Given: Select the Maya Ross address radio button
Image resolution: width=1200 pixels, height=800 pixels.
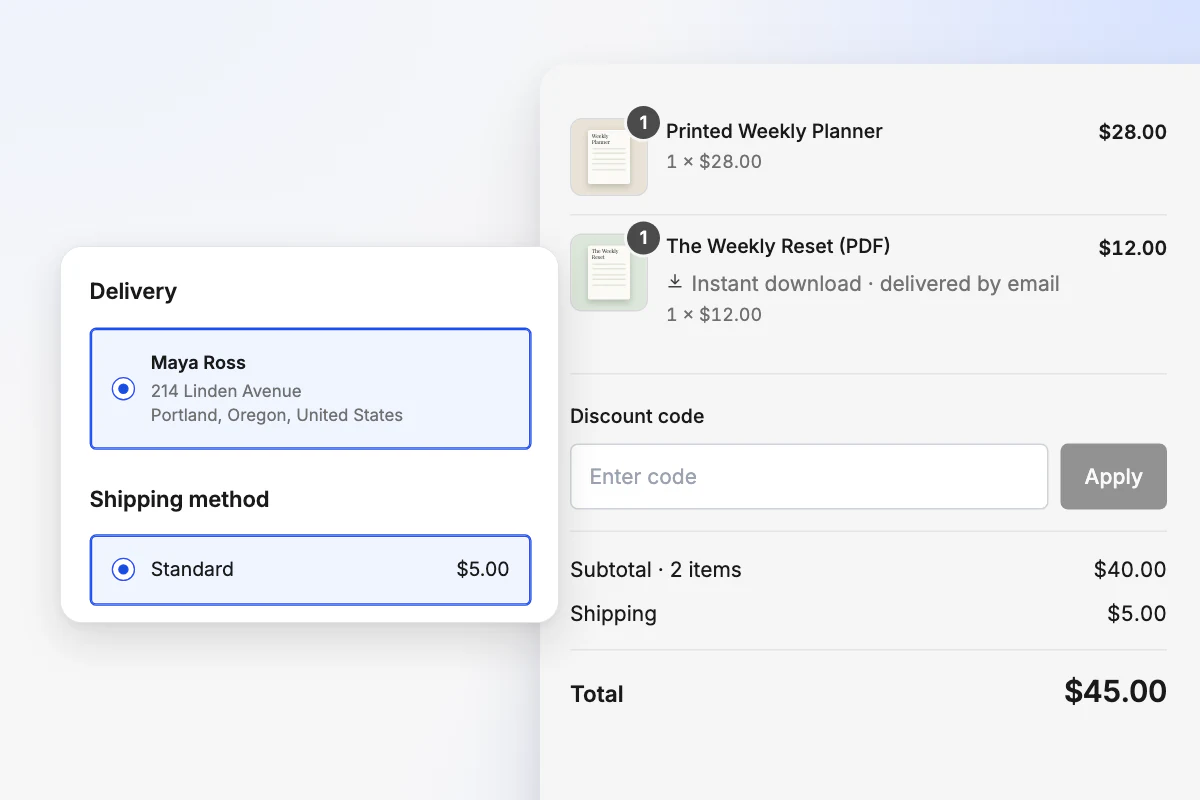Looking at the screenshot, I should [x=123, y=389].
